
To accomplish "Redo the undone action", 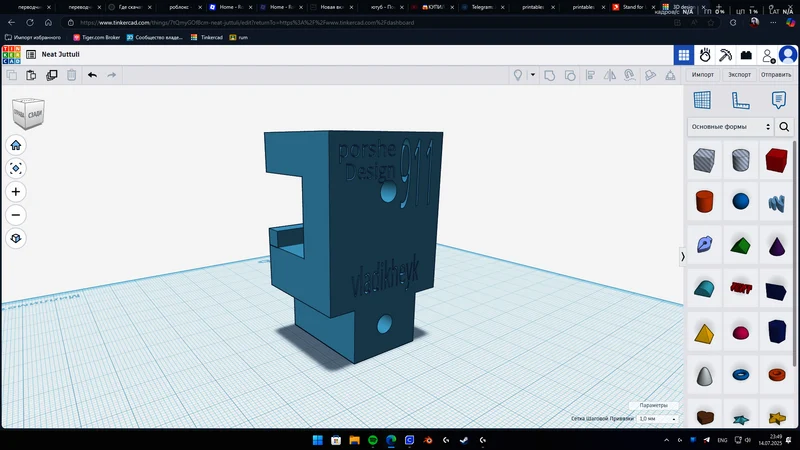I will [x=112, y=75].
